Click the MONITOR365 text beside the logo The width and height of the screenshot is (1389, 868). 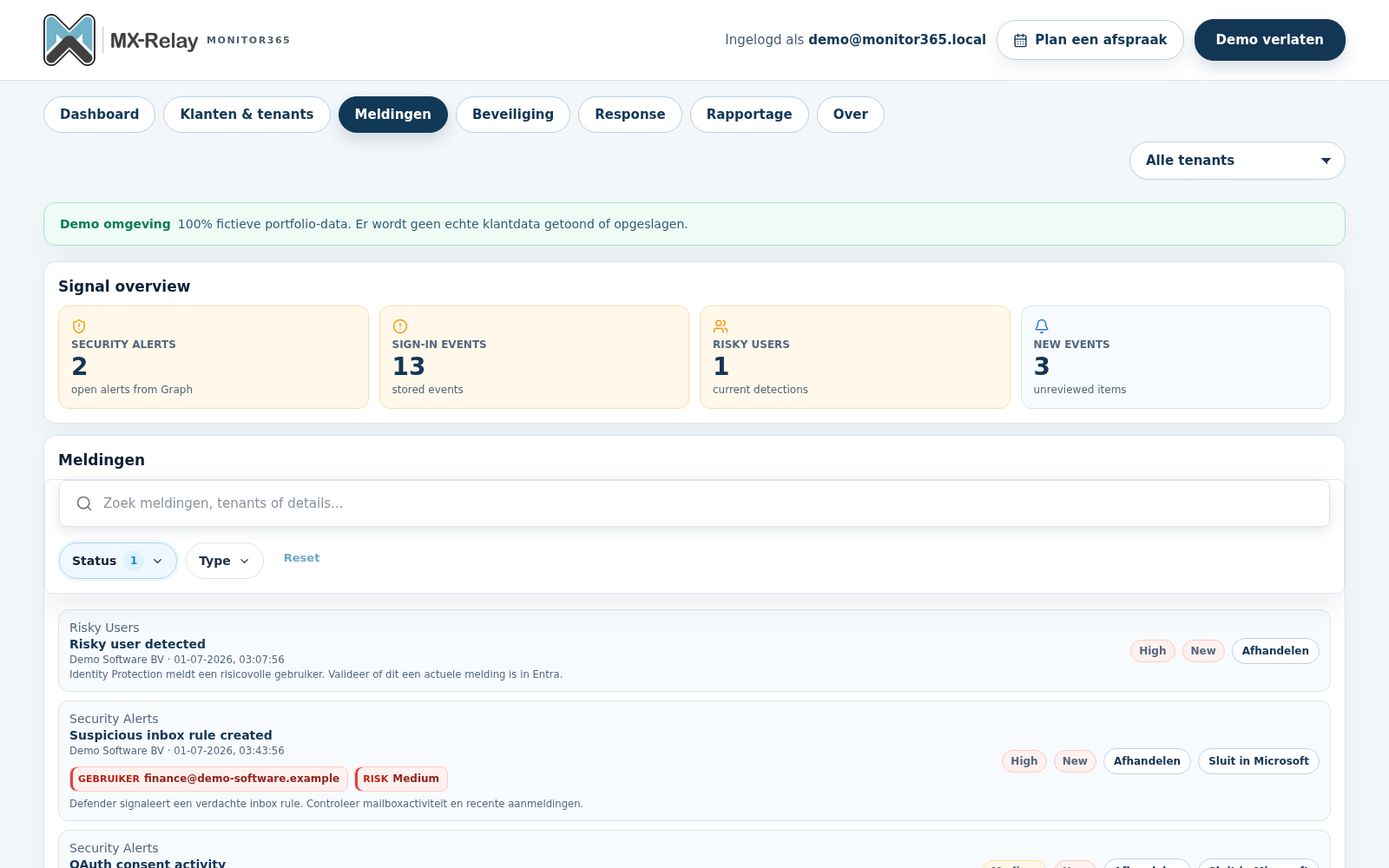[248, 40]
